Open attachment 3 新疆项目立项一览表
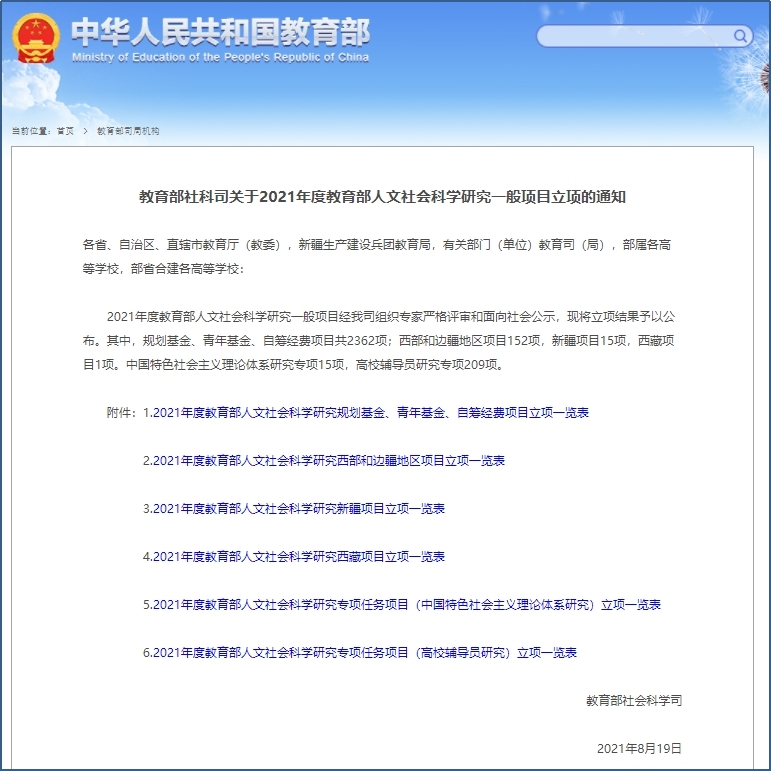This screenshot has height=771, width=771. pyautogui.click(x=294, y=509)
